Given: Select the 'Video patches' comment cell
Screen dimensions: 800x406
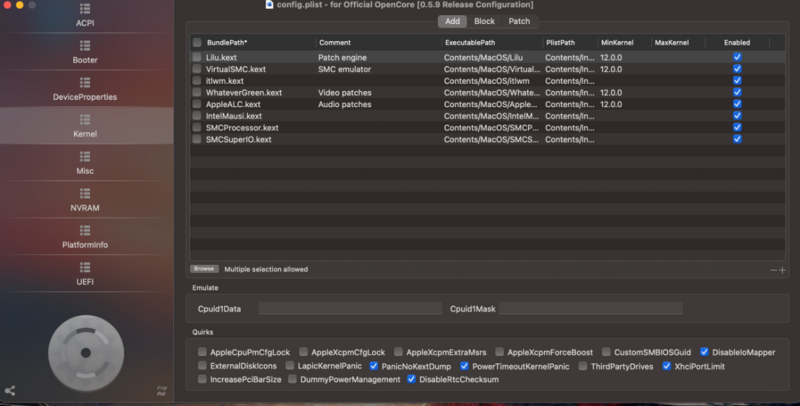Looking at the screenshot, I should pyautogui.click(x=344, y=93).
